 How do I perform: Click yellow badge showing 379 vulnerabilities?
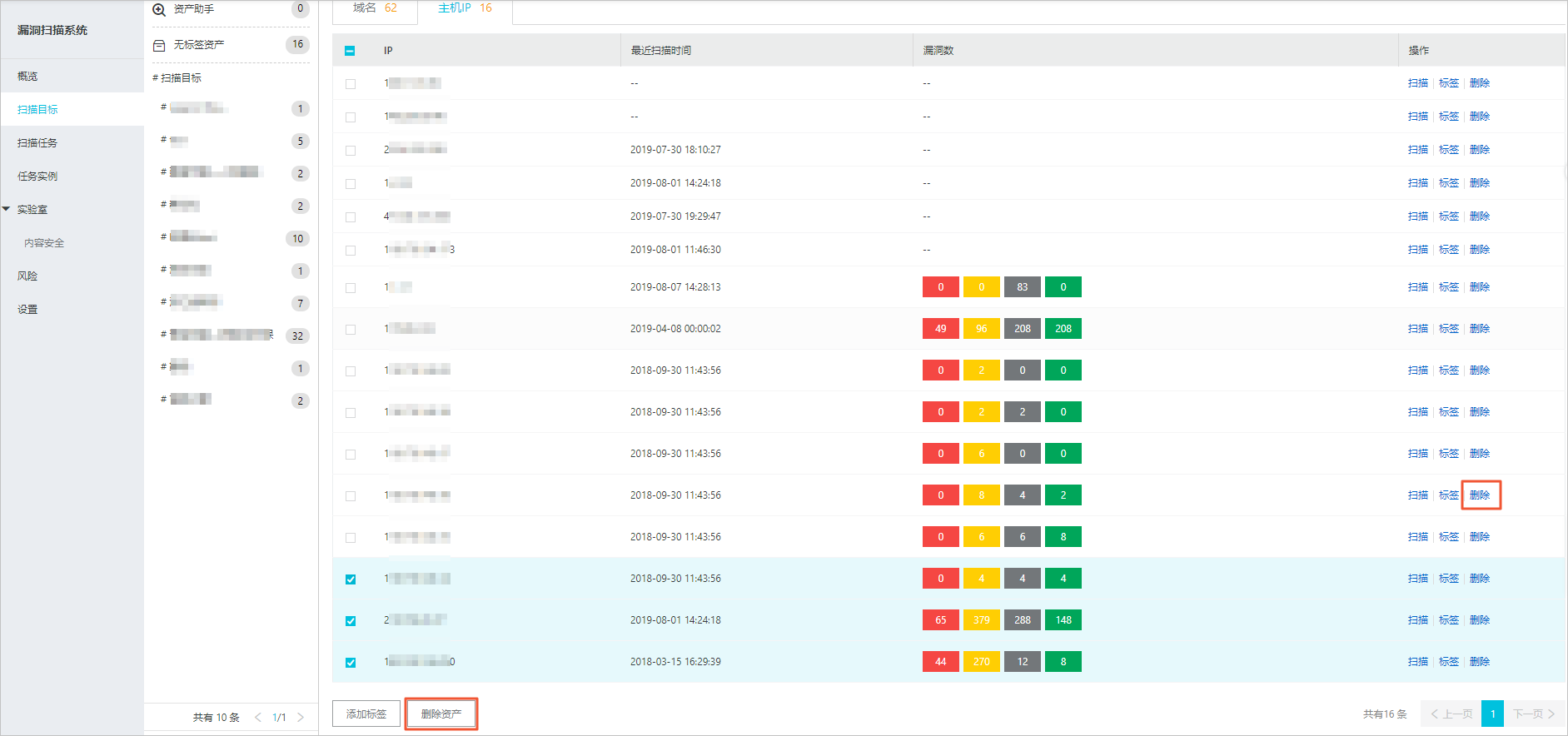click(x=982, y=620)
